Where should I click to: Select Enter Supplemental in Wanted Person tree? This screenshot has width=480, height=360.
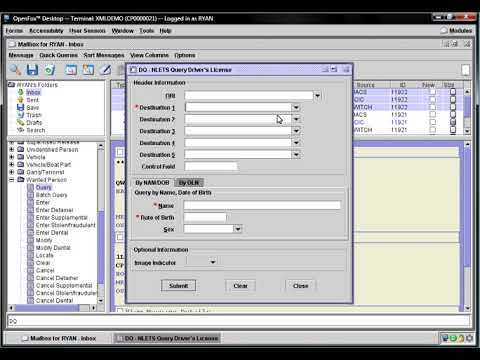tap(62, 218)
